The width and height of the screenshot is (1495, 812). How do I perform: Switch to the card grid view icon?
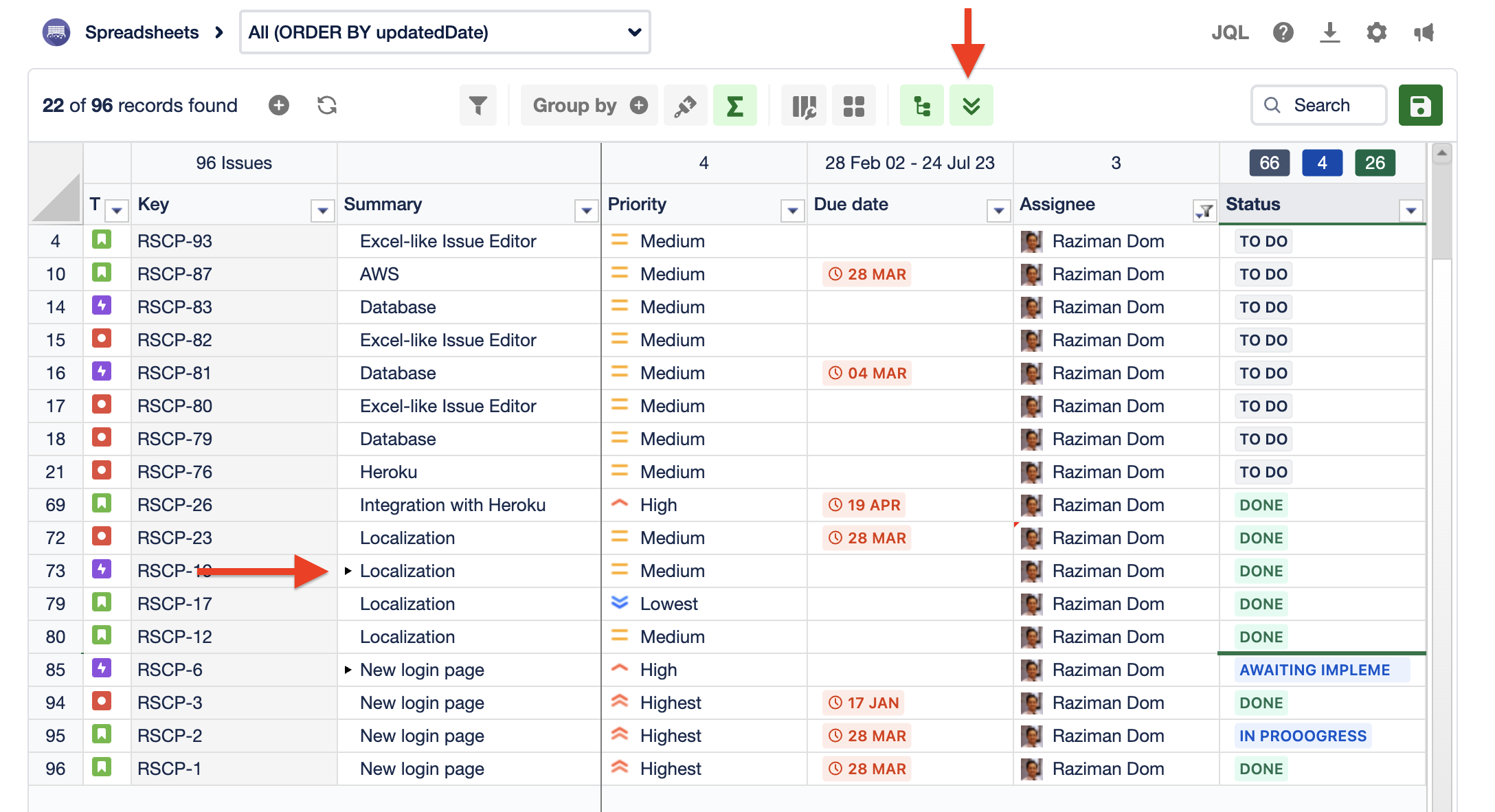(853, 106)
